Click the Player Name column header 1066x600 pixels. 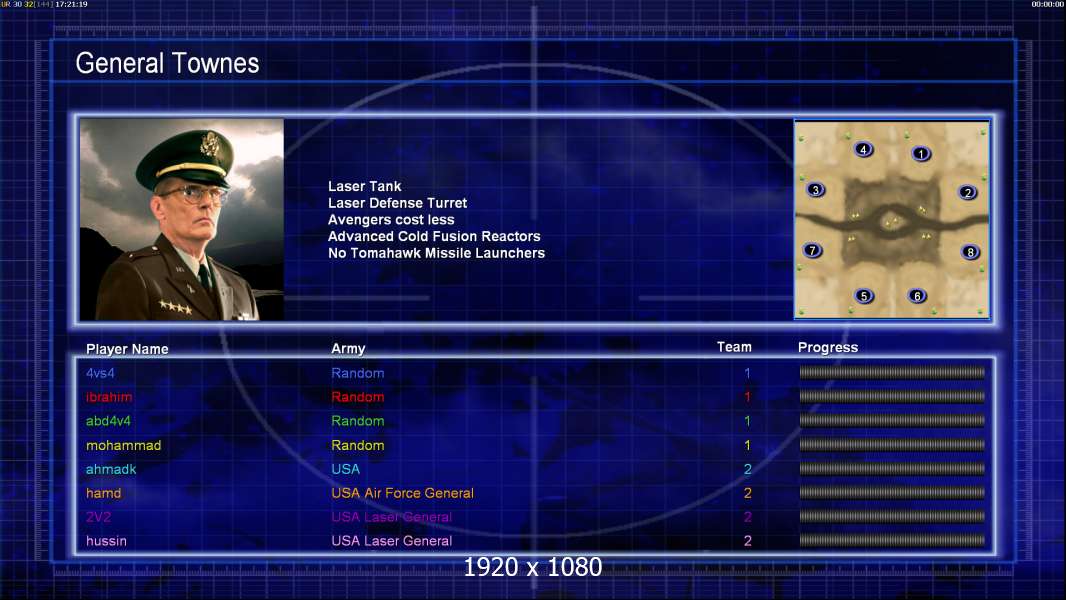point(127,349)
